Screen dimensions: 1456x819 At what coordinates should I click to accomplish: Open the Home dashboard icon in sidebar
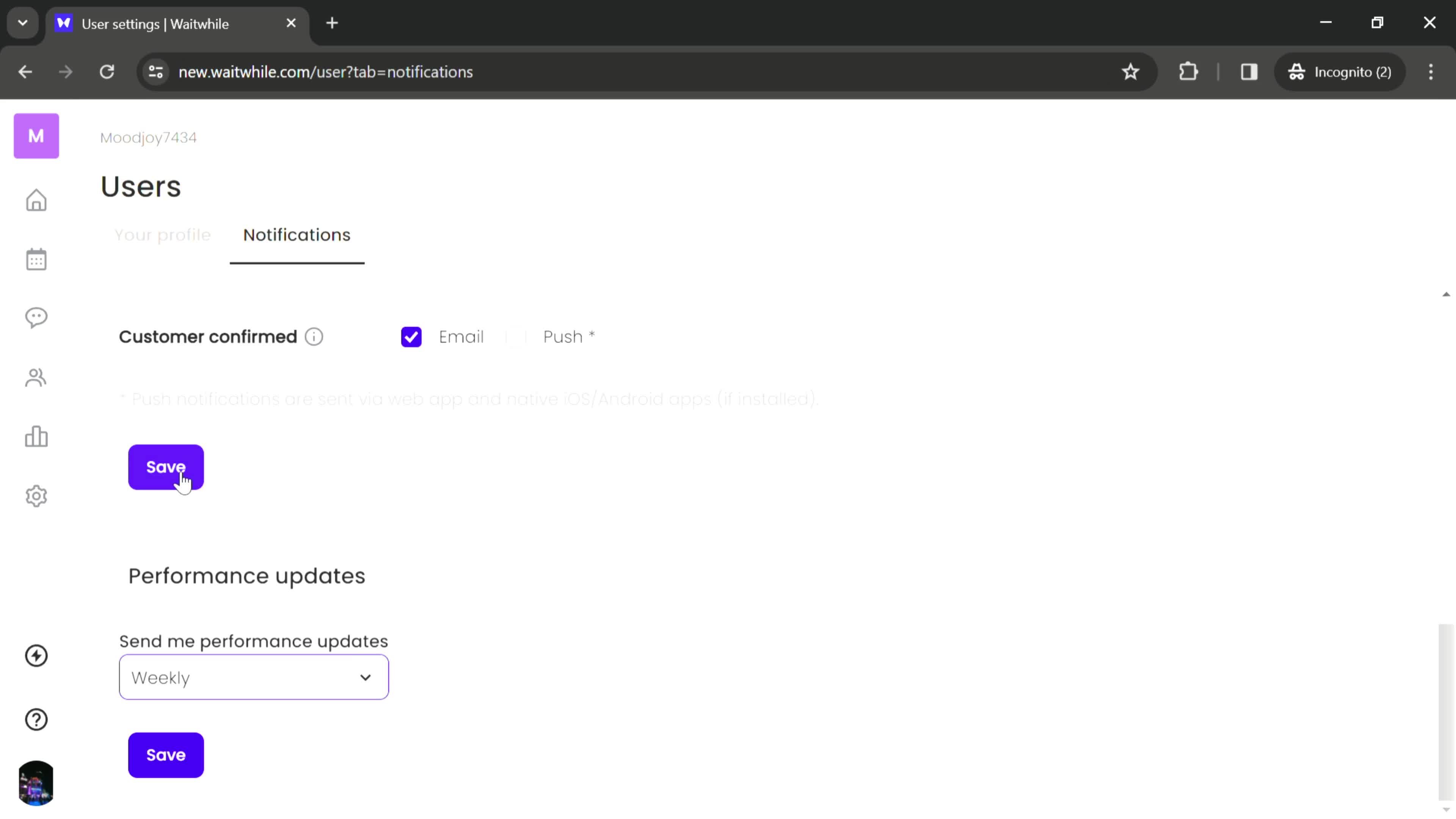point(36,200)
